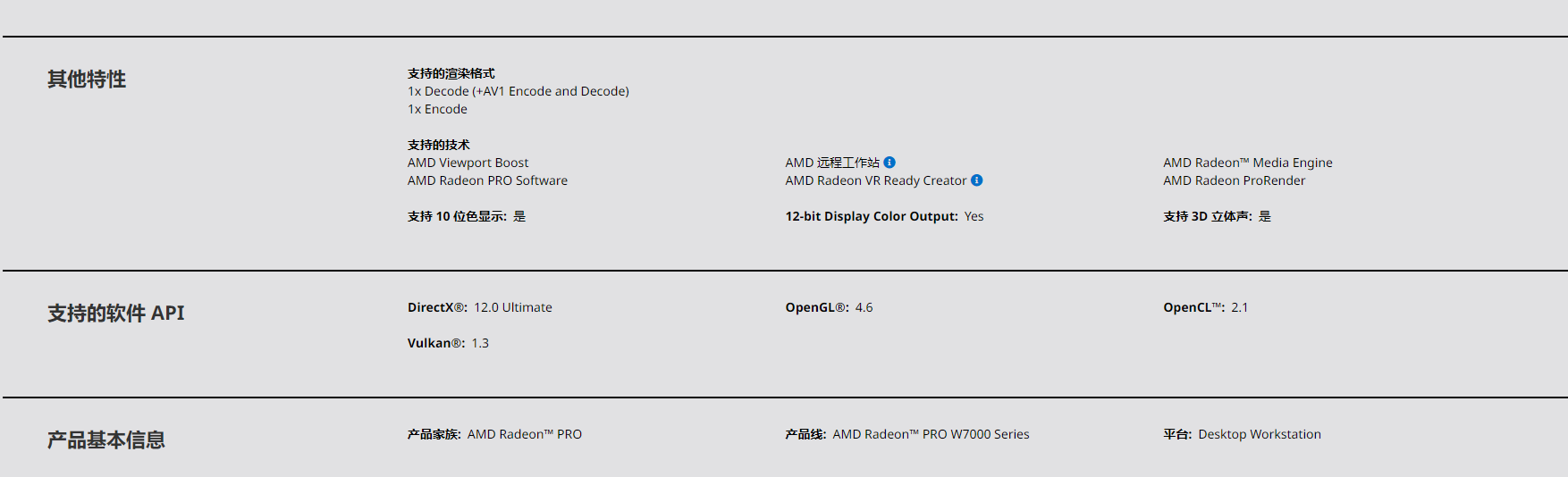Click AMD Radeon ProRender entry

click(x=1234, y=180)
